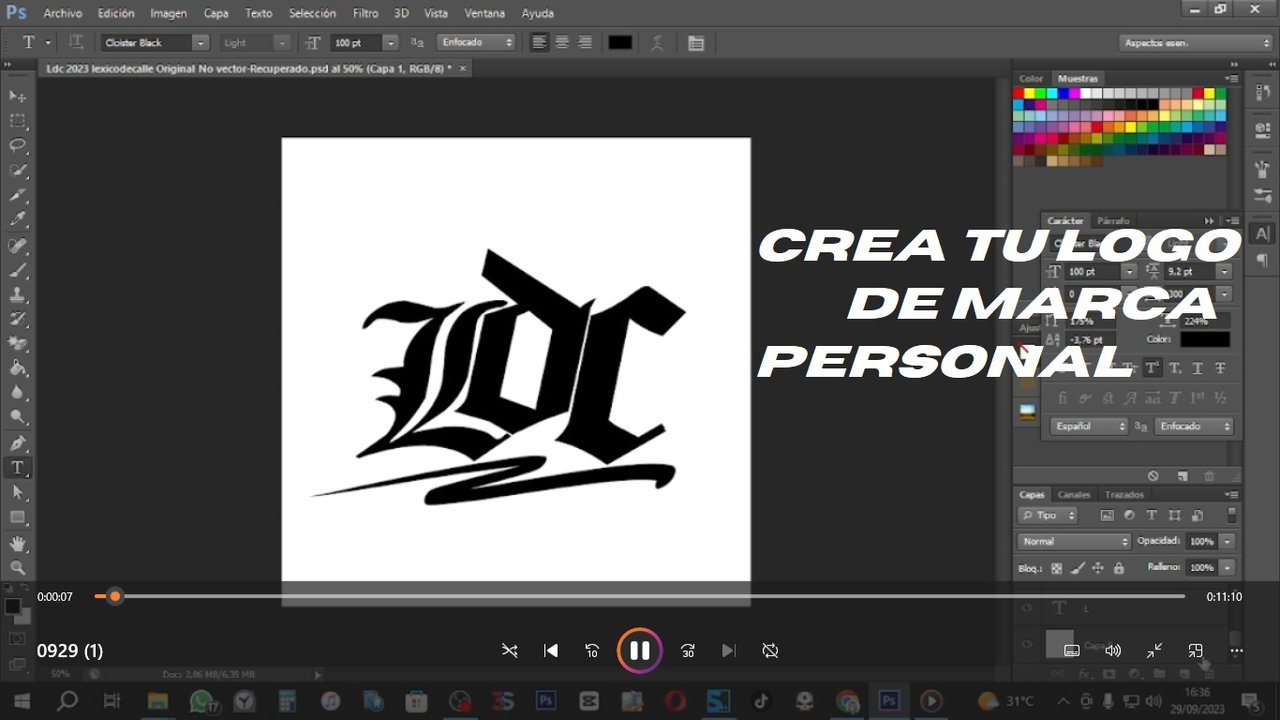This screenshot has height=720, width=1280.
Task: Select the Horizontal Type tool
Action: point(17,468)
